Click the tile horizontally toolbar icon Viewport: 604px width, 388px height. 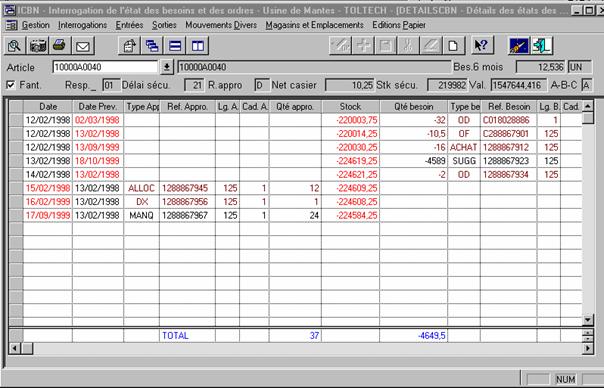coord(175,46)
